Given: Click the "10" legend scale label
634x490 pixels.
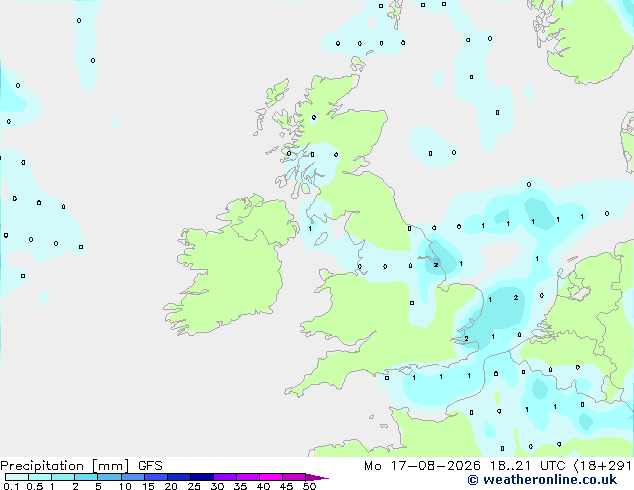Looking at the screenshot, I should [x=125, y=486].
